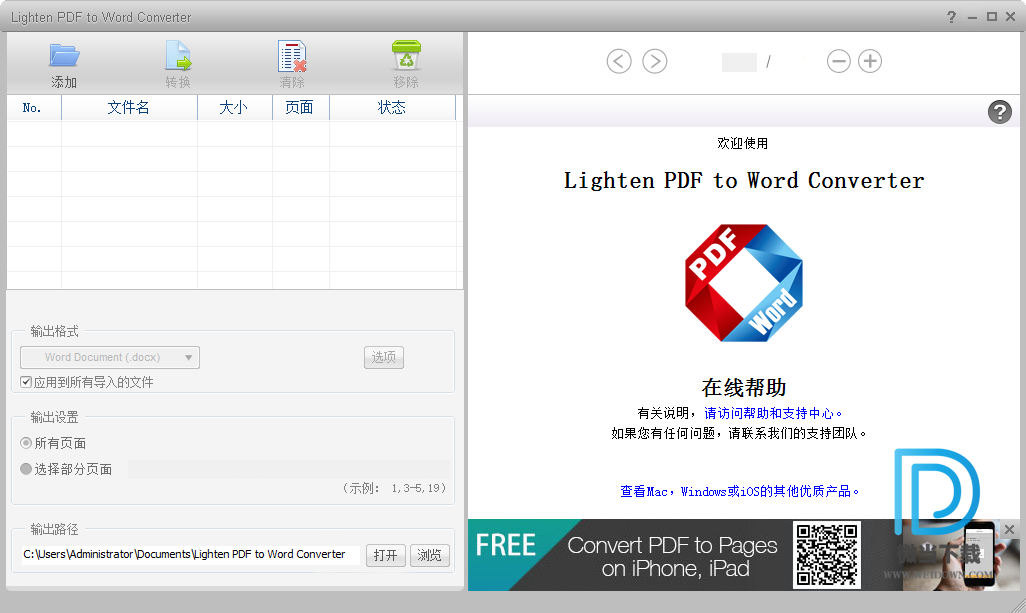Select the 所有页面 radio button

click(26, 443)
